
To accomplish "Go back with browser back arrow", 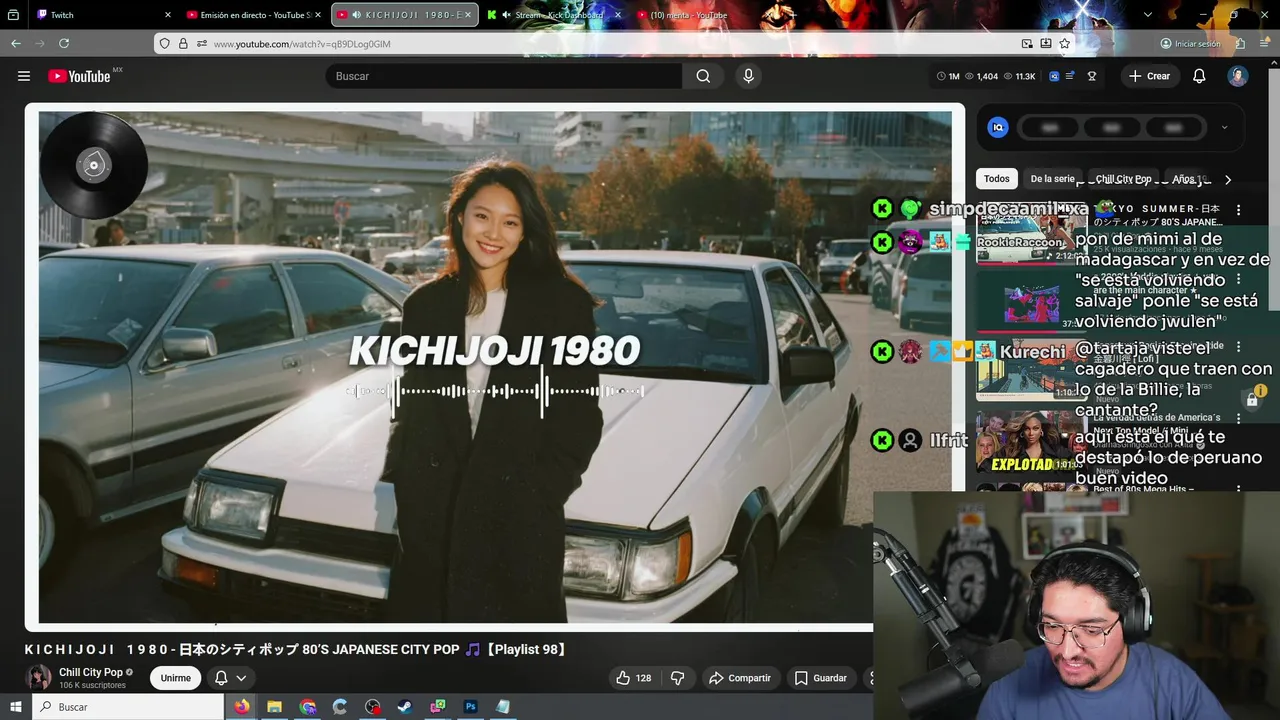I will pyautogui.click(x=16, y=44).
